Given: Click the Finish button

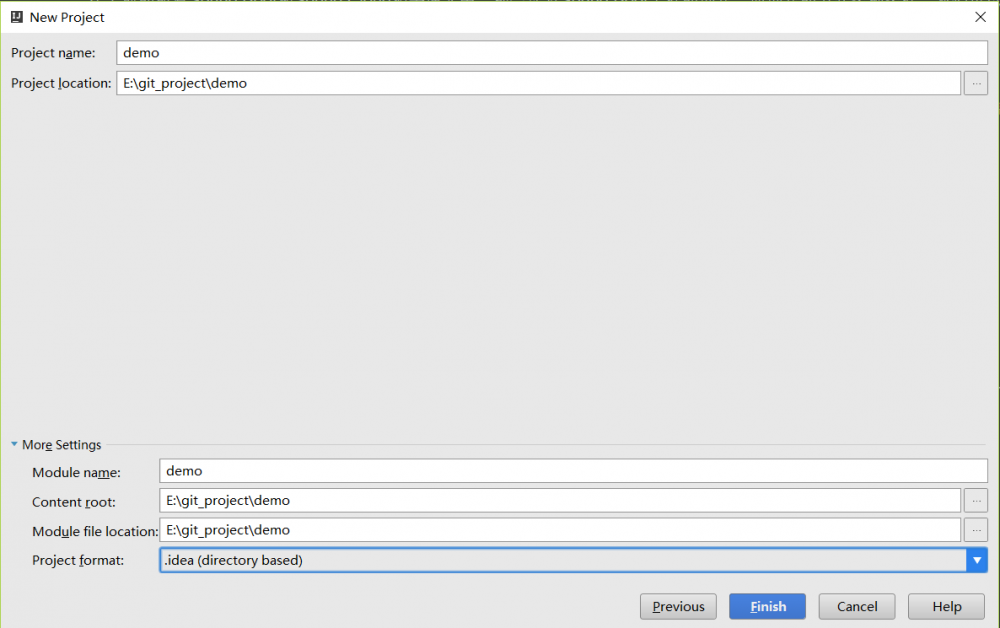Looking at the screenshot, I should tap(766, 606).
